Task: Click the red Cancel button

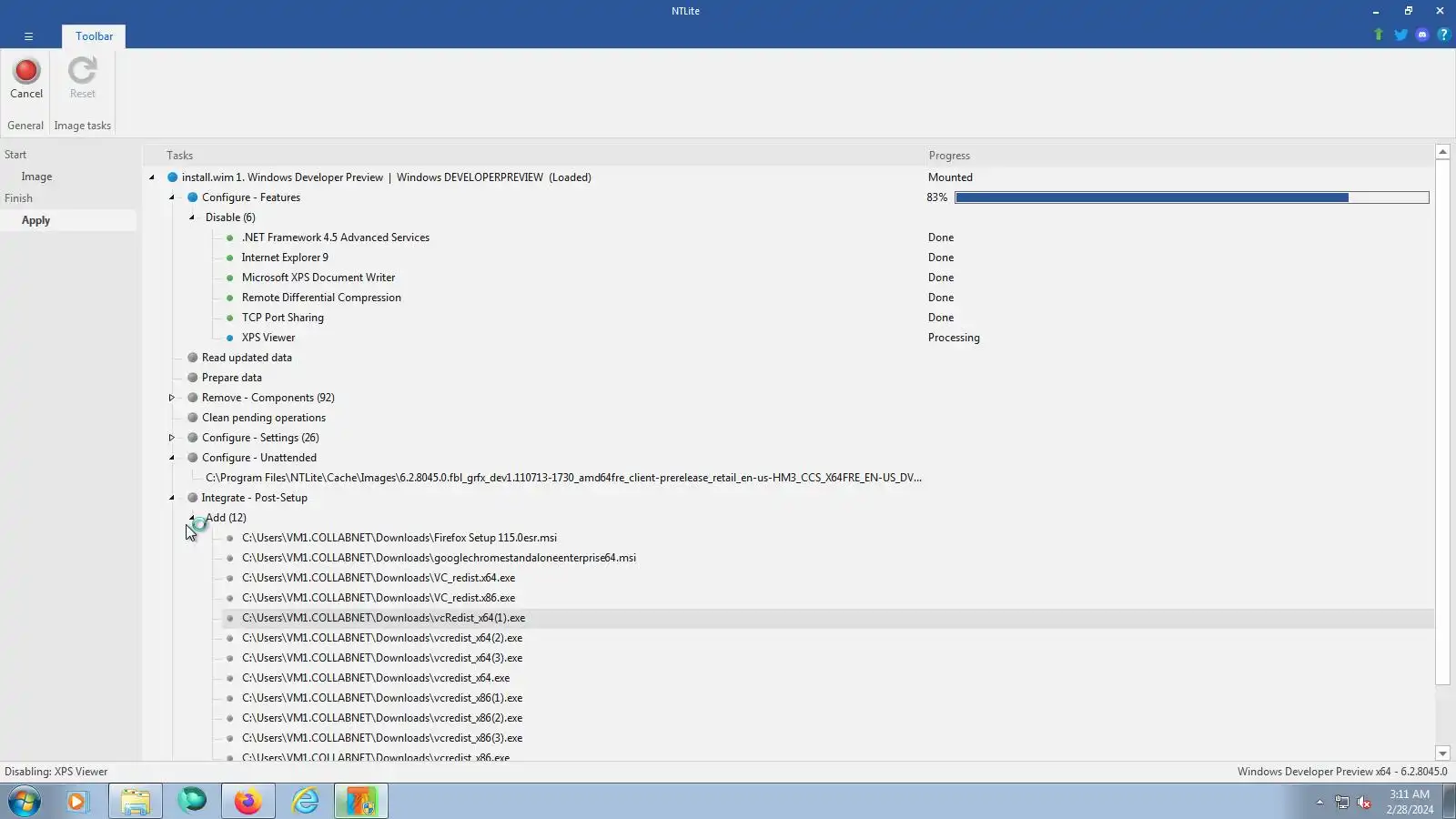Action: click(26, 78)
